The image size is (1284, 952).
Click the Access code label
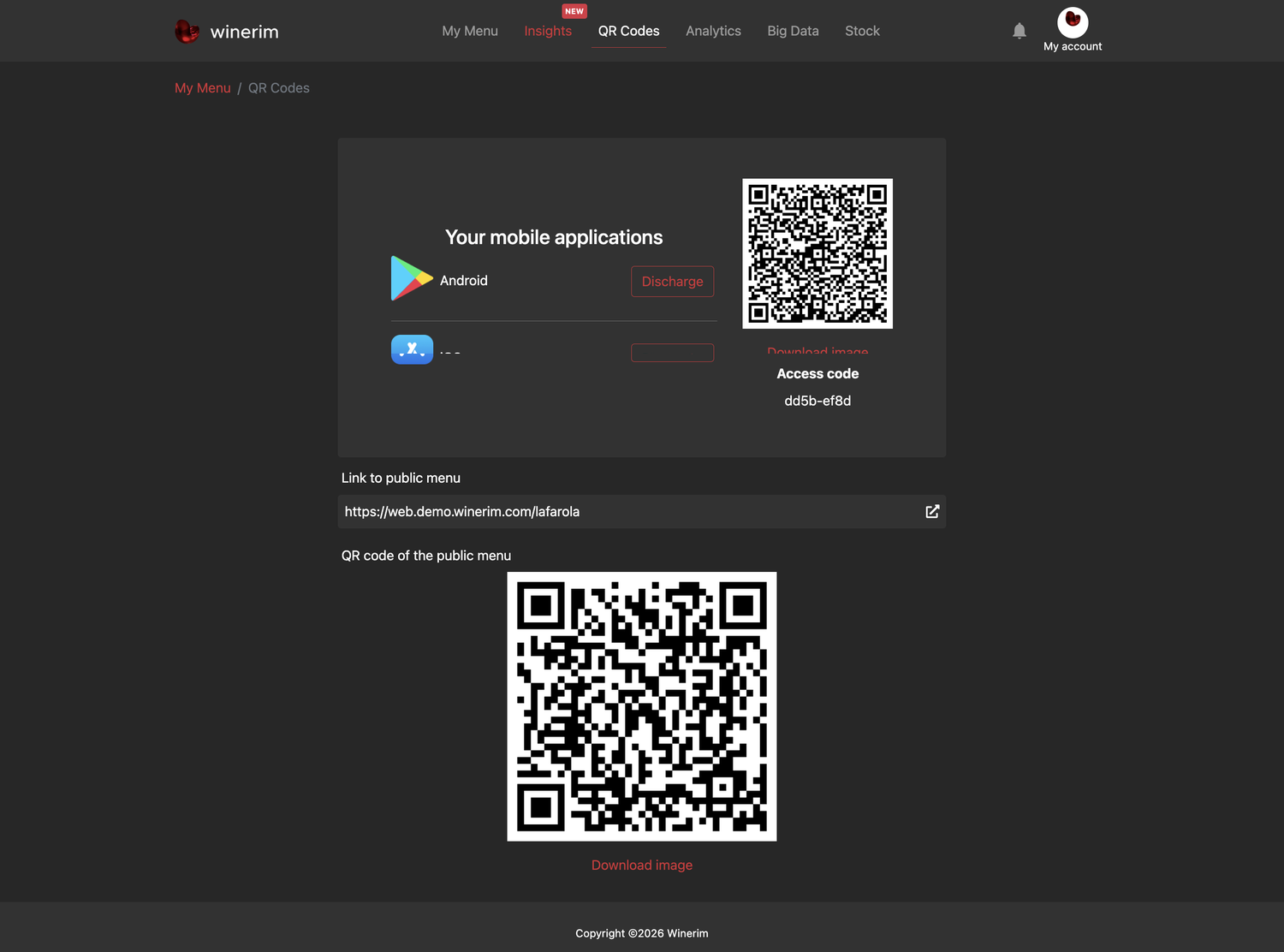(x=817, y=373)
